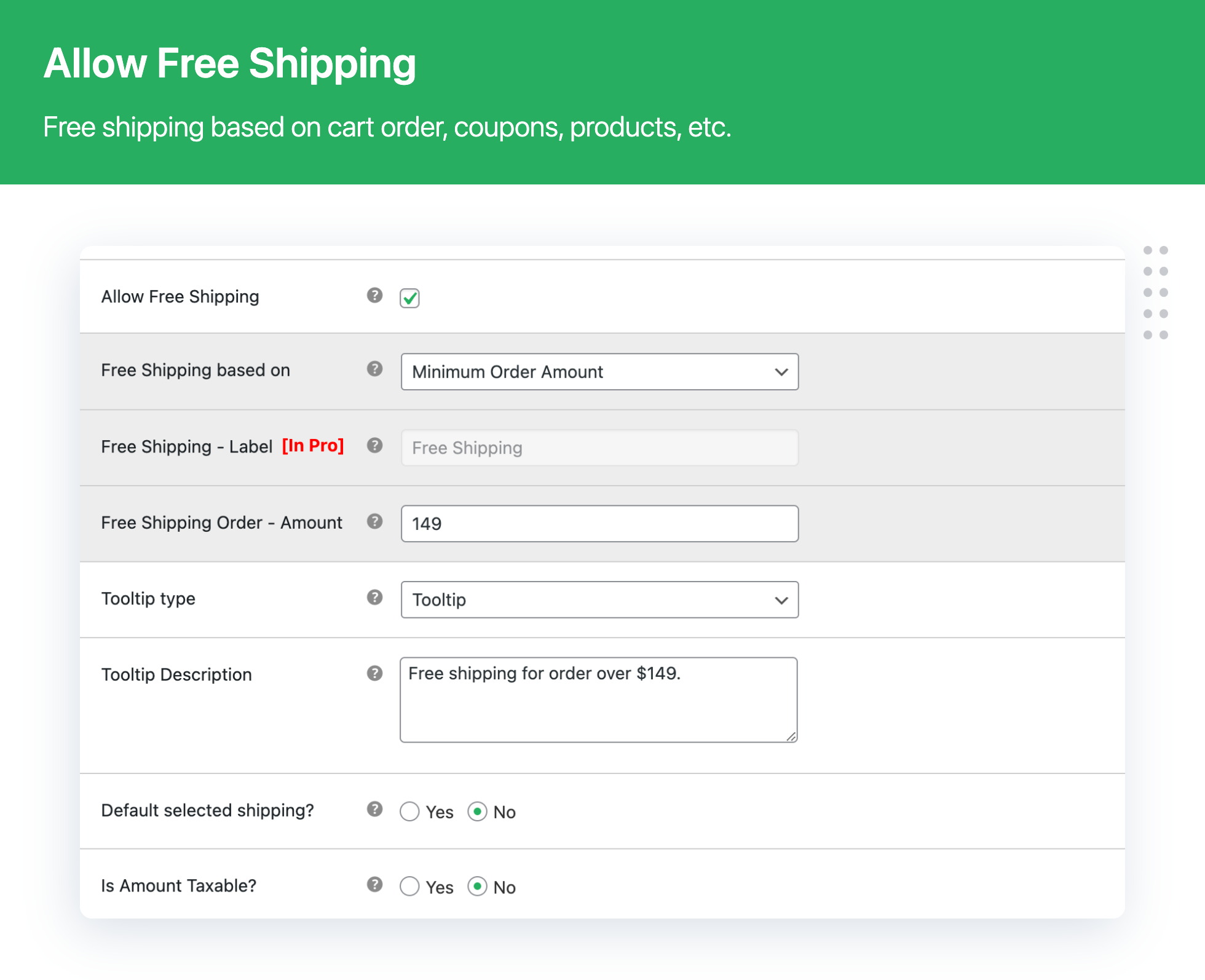This screenshot has width=1205, height=980.
Task: Click the 'Default selected shipping?' label
Action: (x=208, y=810)
